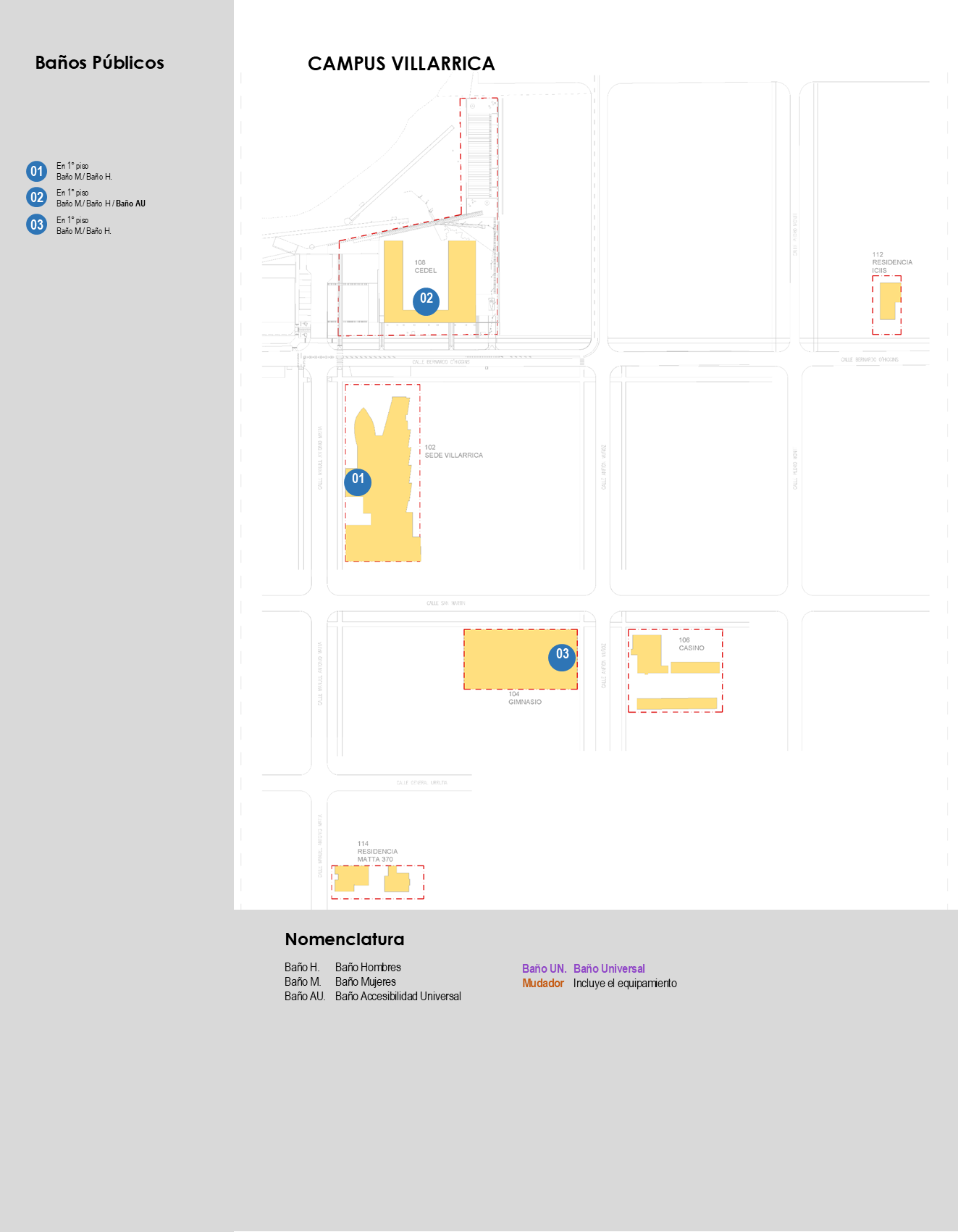Image resolution: width=958 pixels, height=1232 pixels.
Task: Click the 01 marker on Sede Villarrica building
Action: 358,482
